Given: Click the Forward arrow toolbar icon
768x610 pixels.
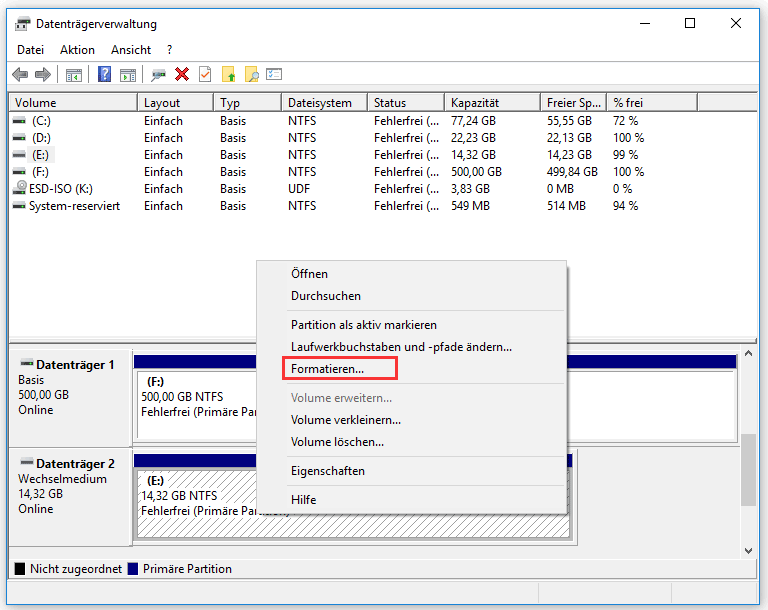Looking at the screenshot, I should click(x=43, y=74).
